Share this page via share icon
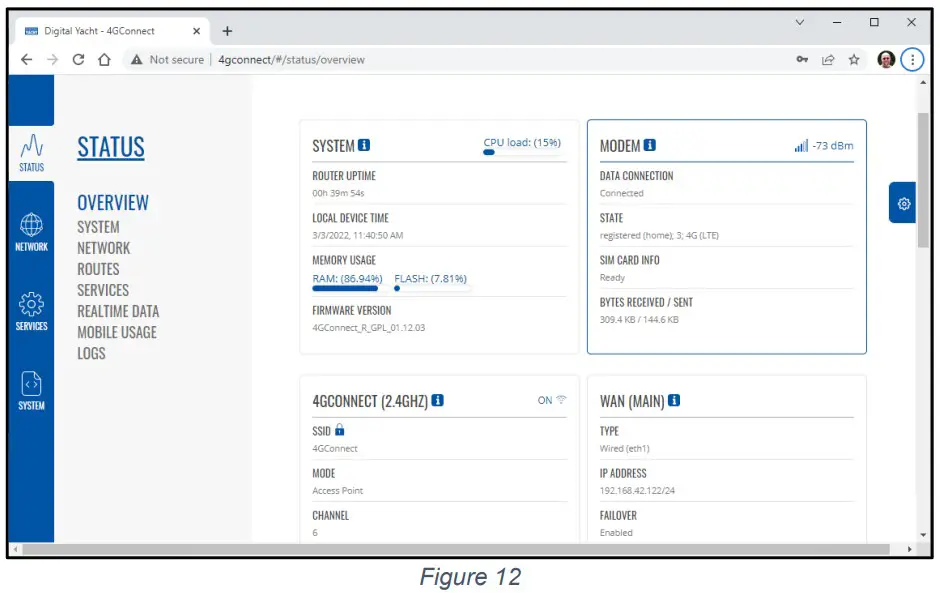This screenshot has width=940, height=593. [828, 59]
